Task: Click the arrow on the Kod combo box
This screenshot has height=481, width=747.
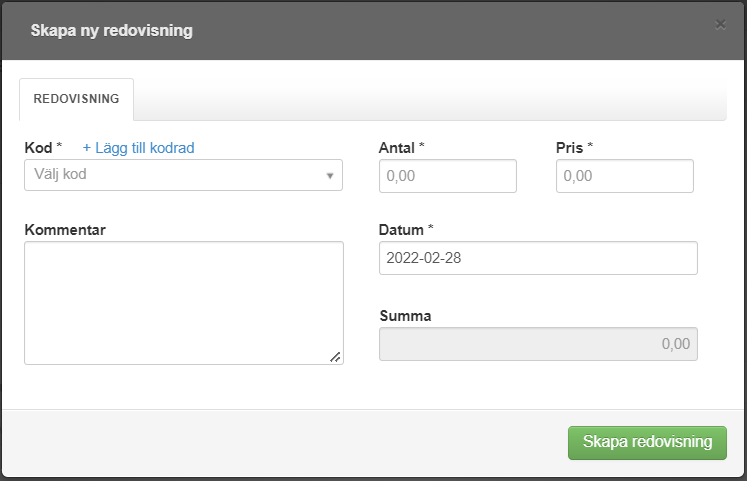Action: click(330, 176)
